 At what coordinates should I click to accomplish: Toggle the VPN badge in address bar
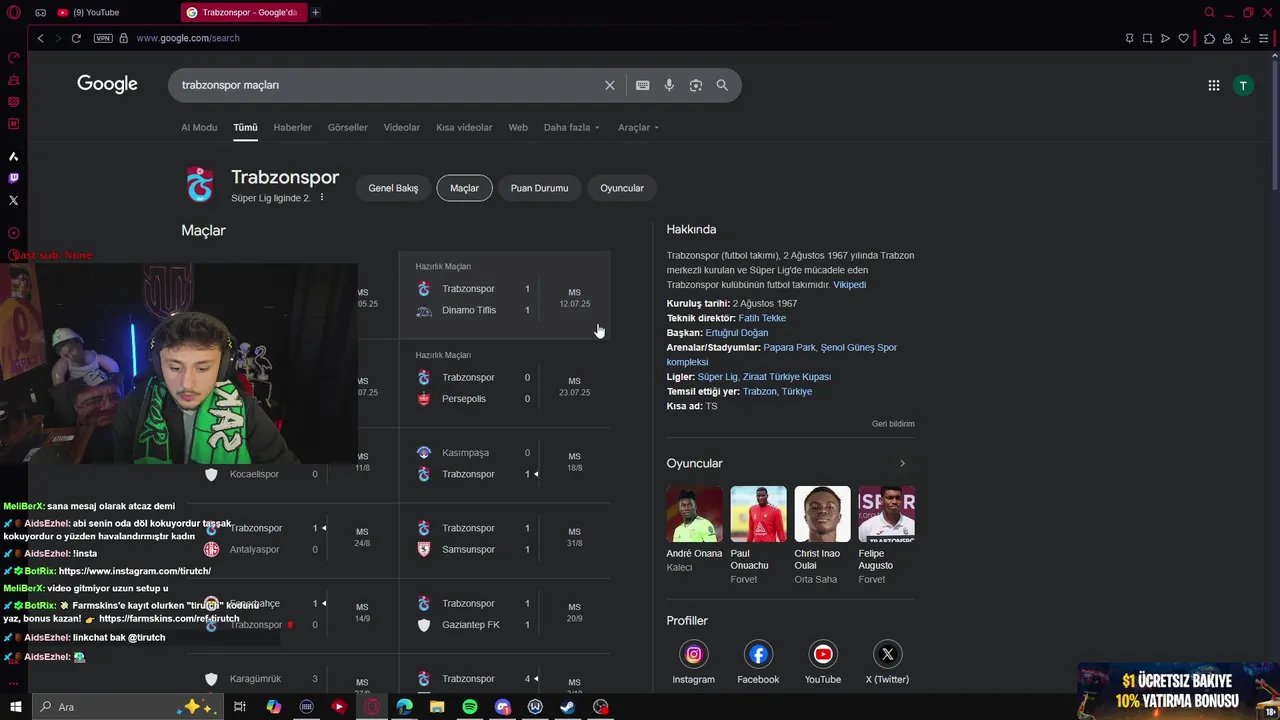pos(103,38)
